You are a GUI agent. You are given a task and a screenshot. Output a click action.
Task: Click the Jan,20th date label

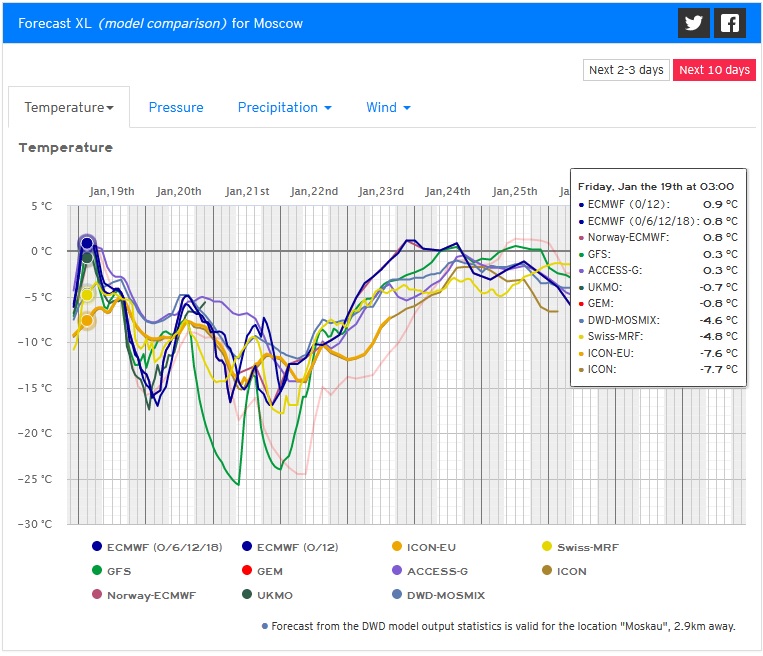click(x=179, y=191)
